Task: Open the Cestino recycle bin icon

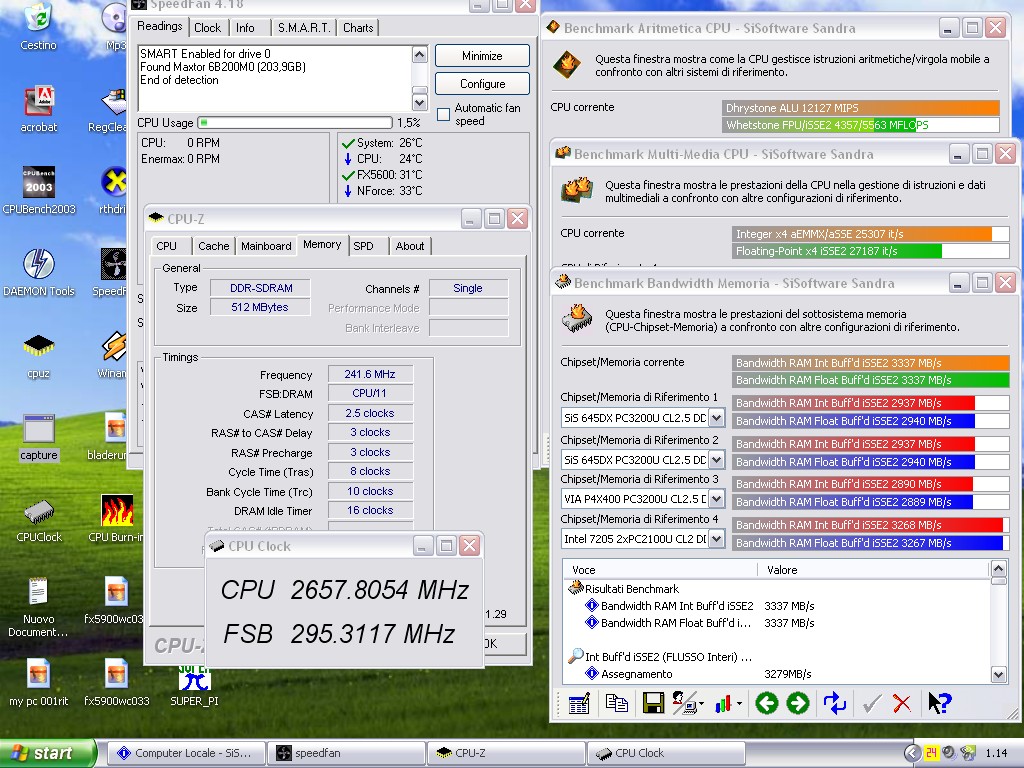Action: [x=39, y=26]
